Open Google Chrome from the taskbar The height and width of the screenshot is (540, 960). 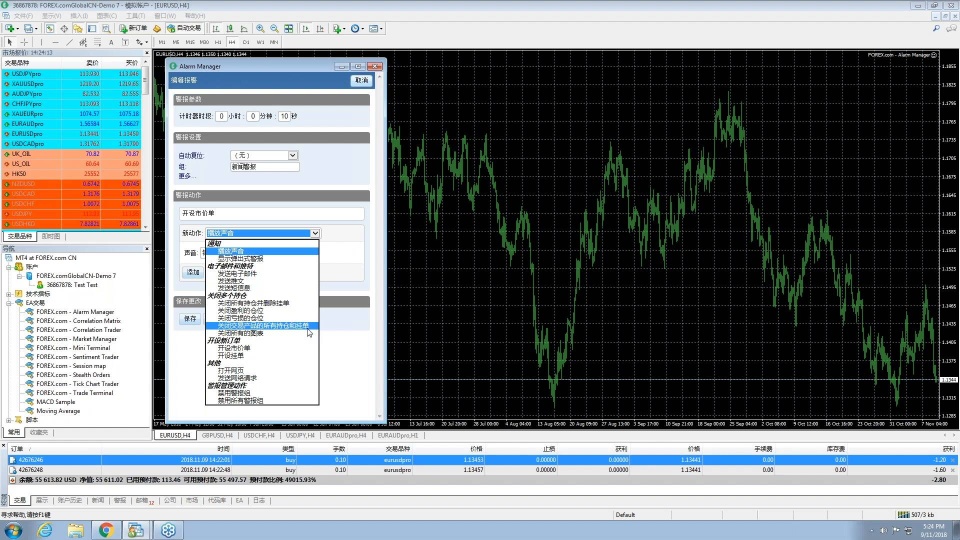106,529
